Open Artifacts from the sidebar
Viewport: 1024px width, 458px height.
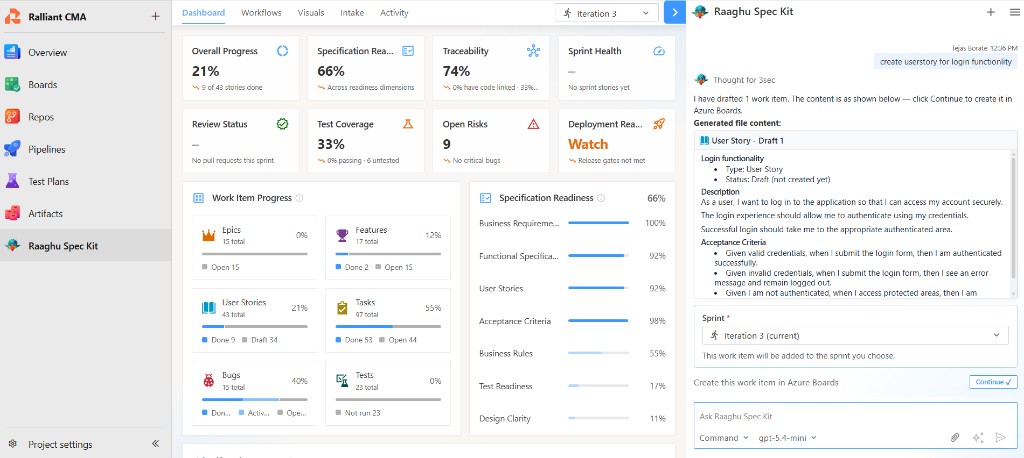86,213
